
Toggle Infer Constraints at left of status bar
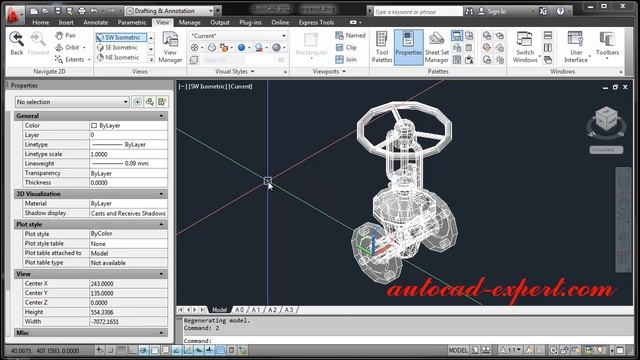[x=100, y=350]
